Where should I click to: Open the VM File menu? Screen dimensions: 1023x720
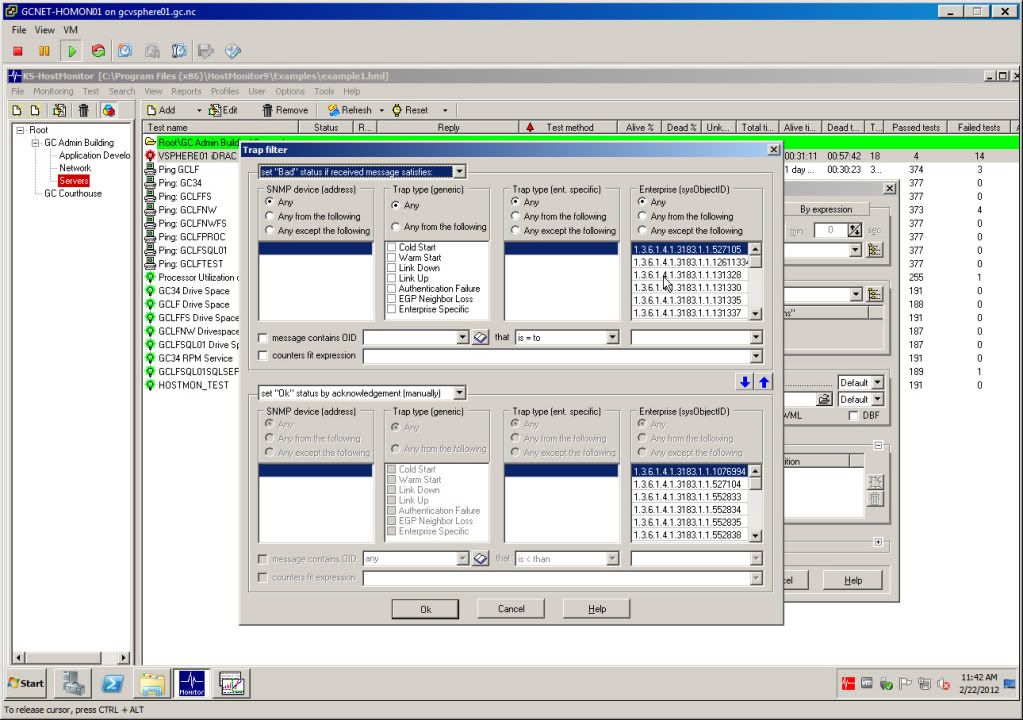19,30
